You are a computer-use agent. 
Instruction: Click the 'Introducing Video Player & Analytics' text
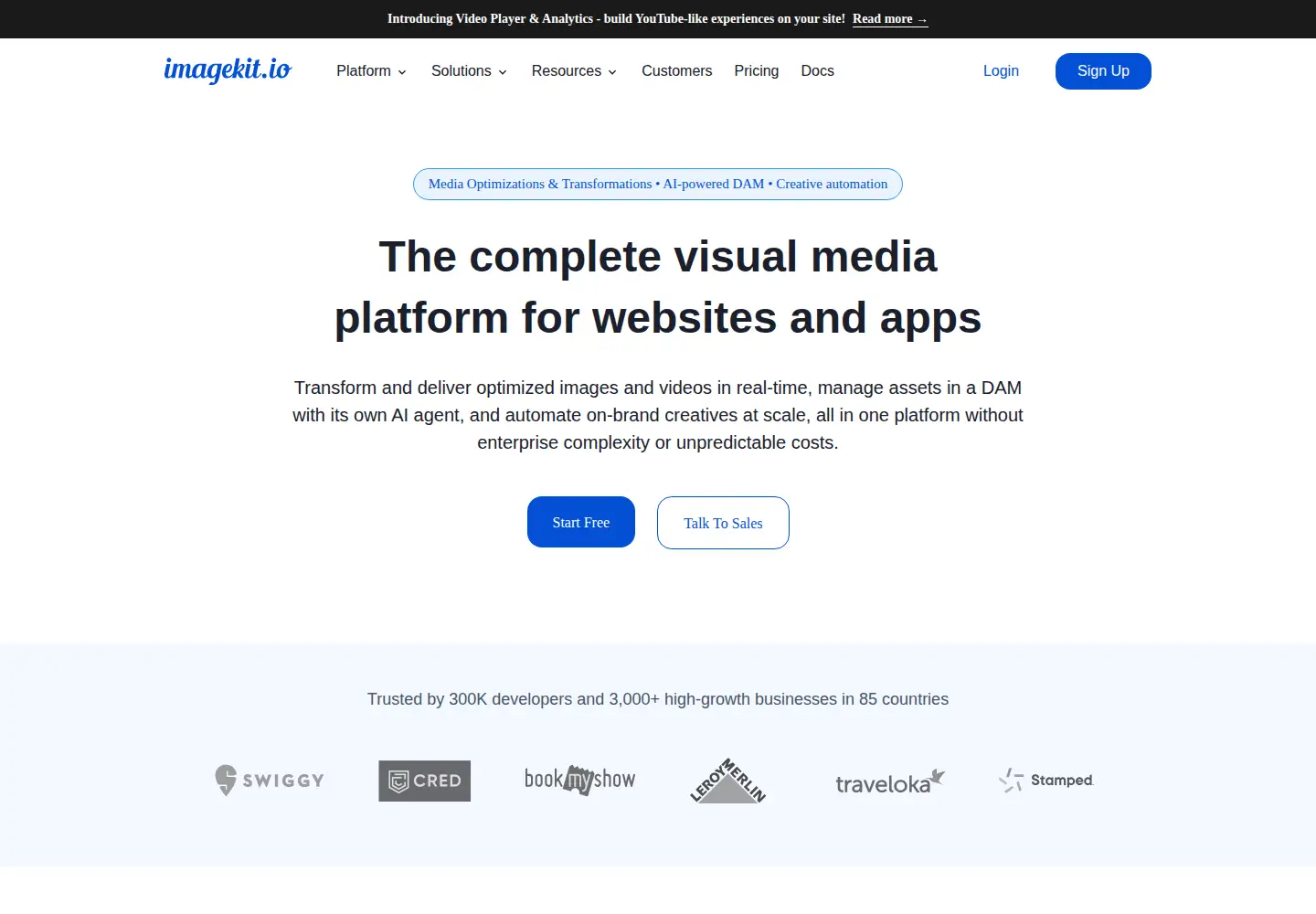coord(616,19)
